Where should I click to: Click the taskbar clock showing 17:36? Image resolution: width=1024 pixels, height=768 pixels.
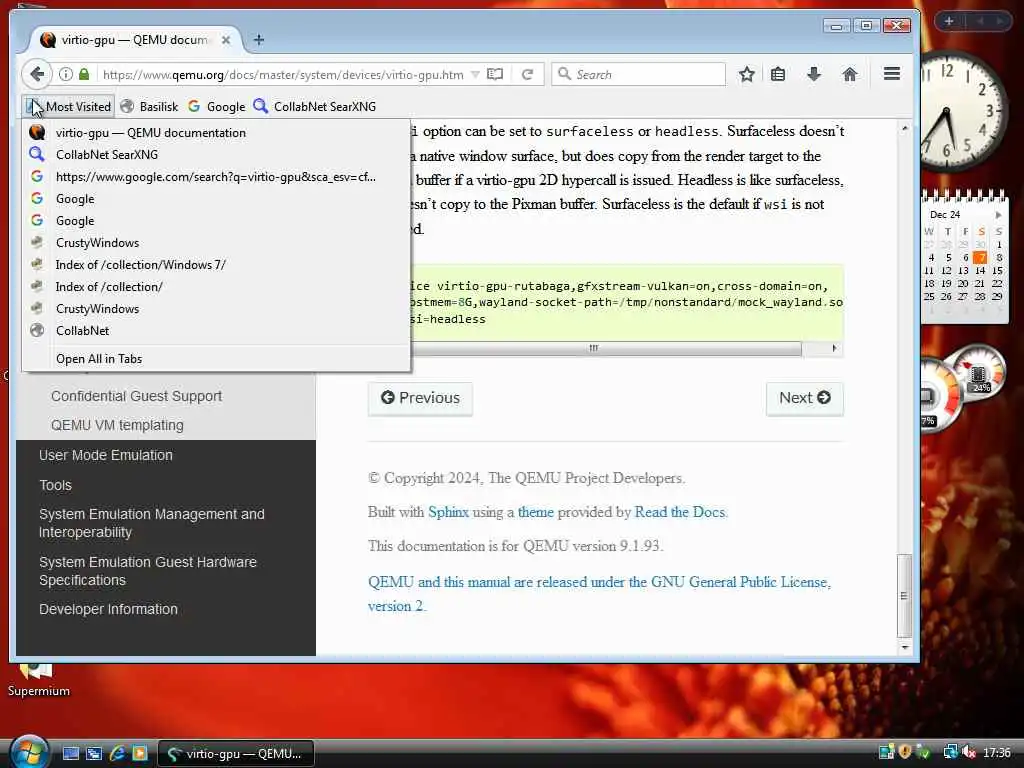(x=997, y=752)
